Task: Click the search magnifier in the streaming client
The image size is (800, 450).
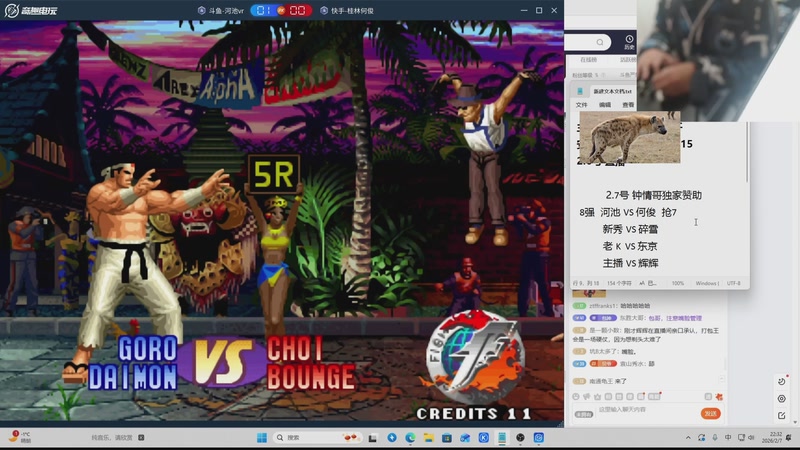Action: pyautogui.click(x=599, y=42)
